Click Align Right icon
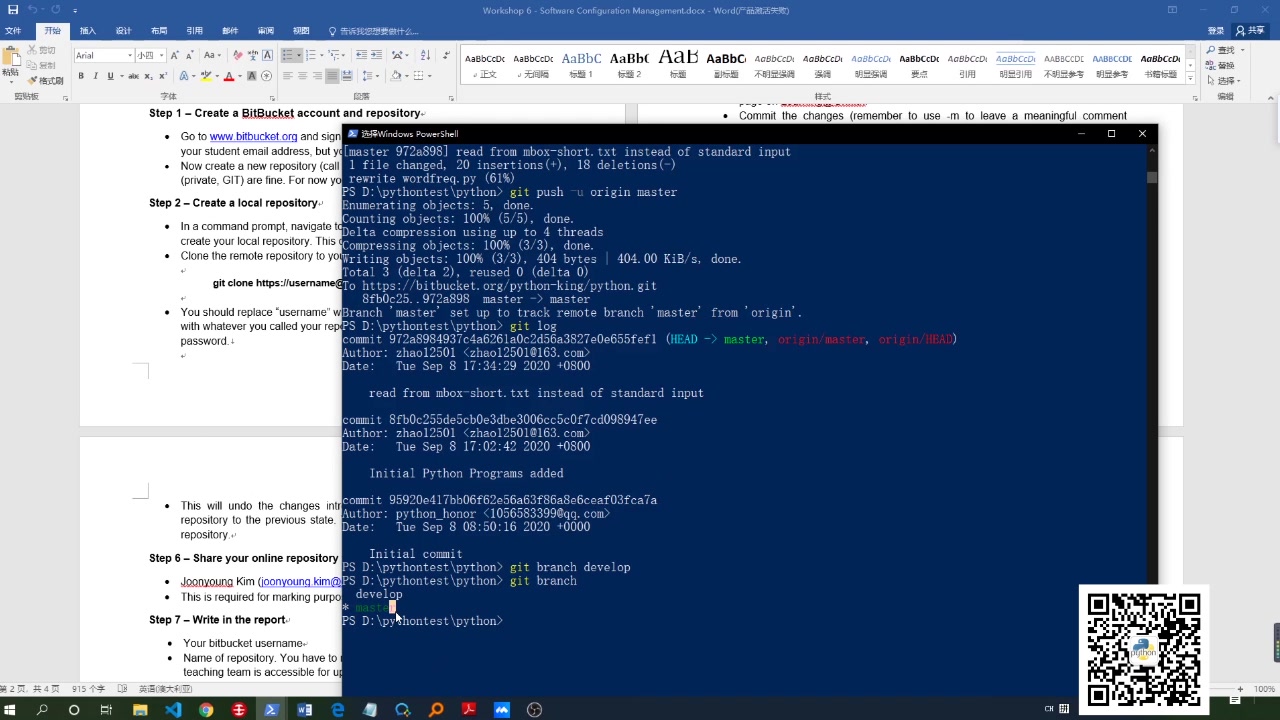1280x720 pixels. tap(317, 76)
